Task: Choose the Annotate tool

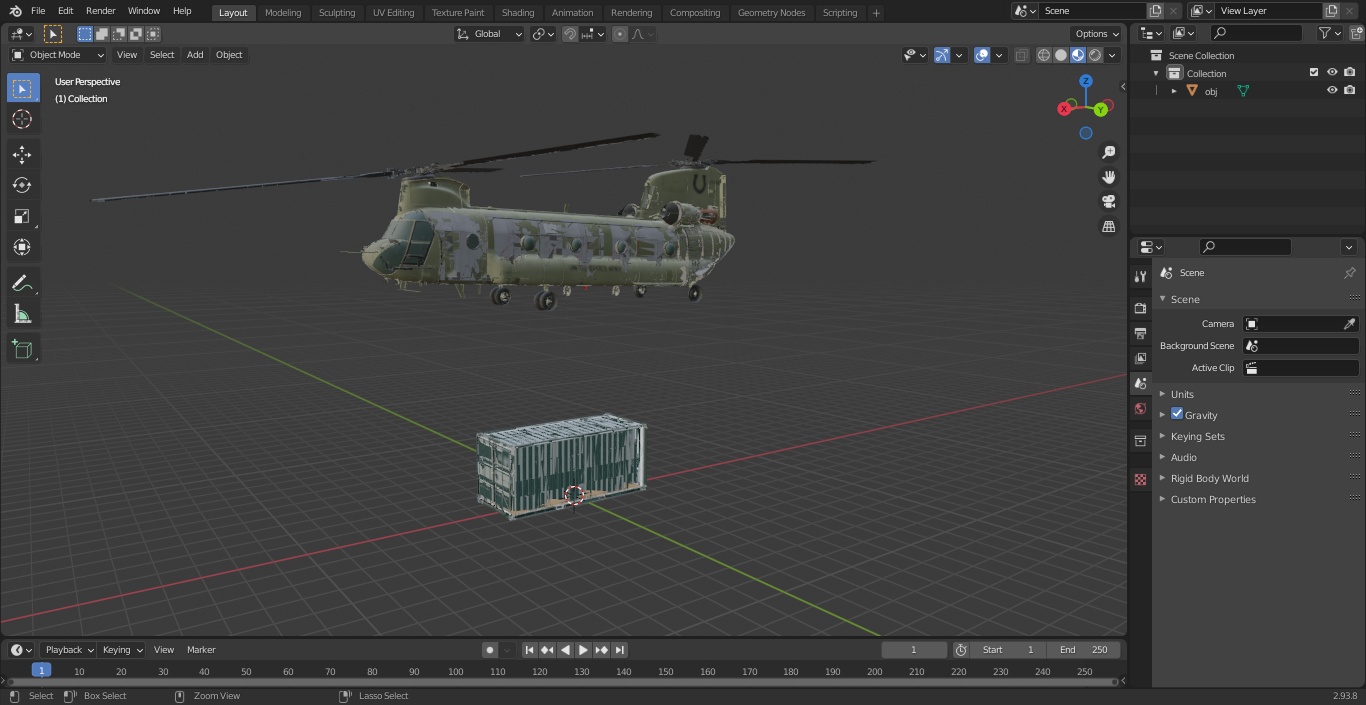Action: (22, 283)
